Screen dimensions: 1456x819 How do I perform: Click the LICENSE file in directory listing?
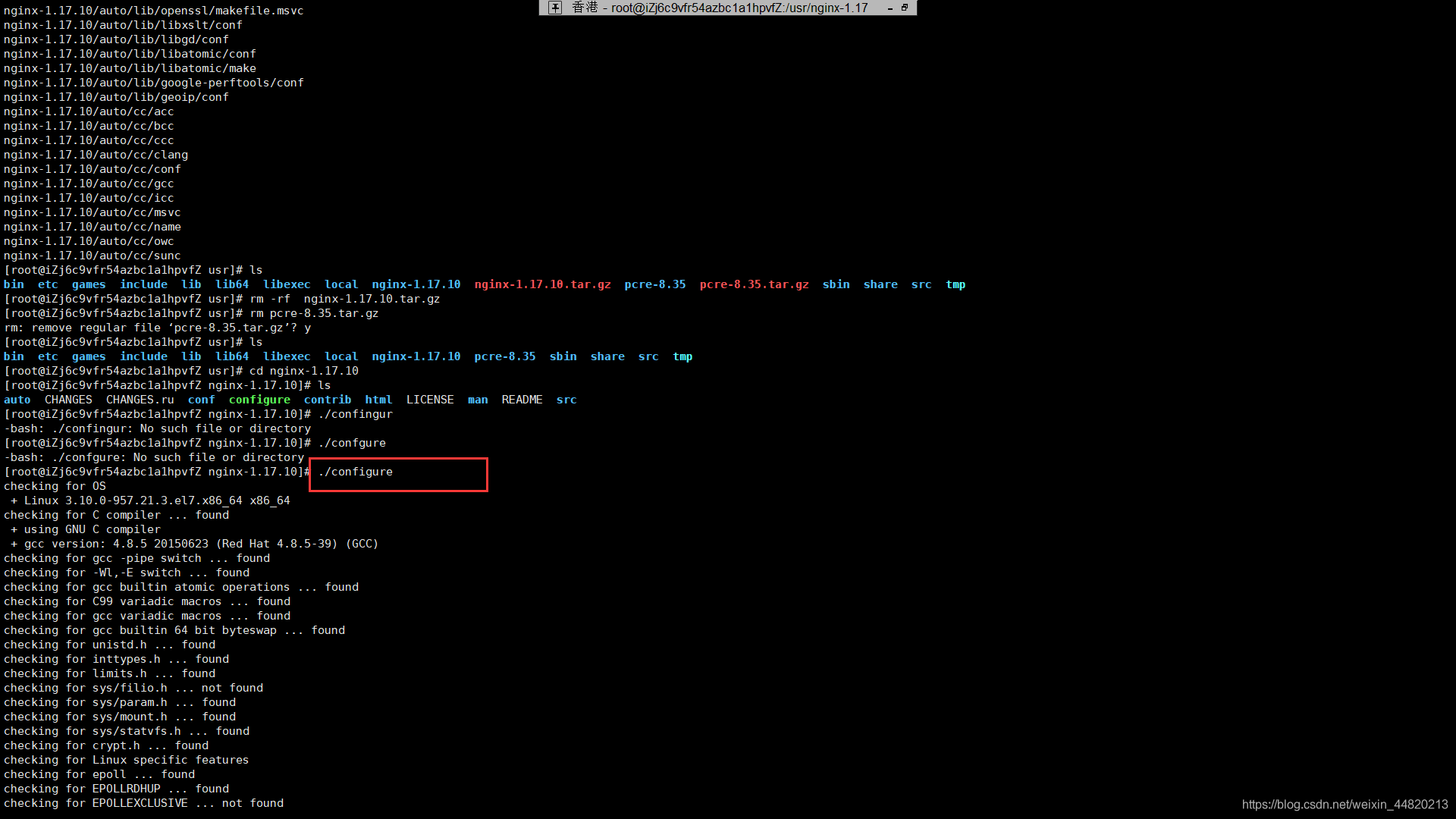[429, 400]
